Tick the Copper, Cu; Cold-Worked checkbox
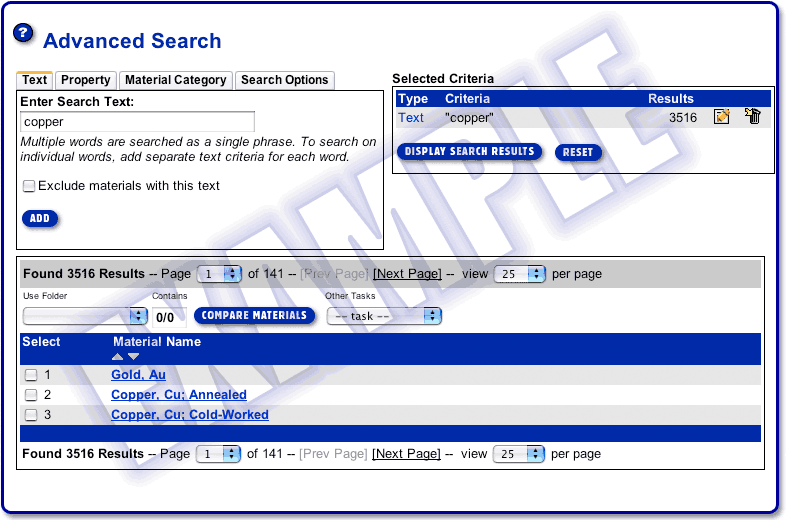Viewport: 791px width, 520px height. [x=31, y=415]
